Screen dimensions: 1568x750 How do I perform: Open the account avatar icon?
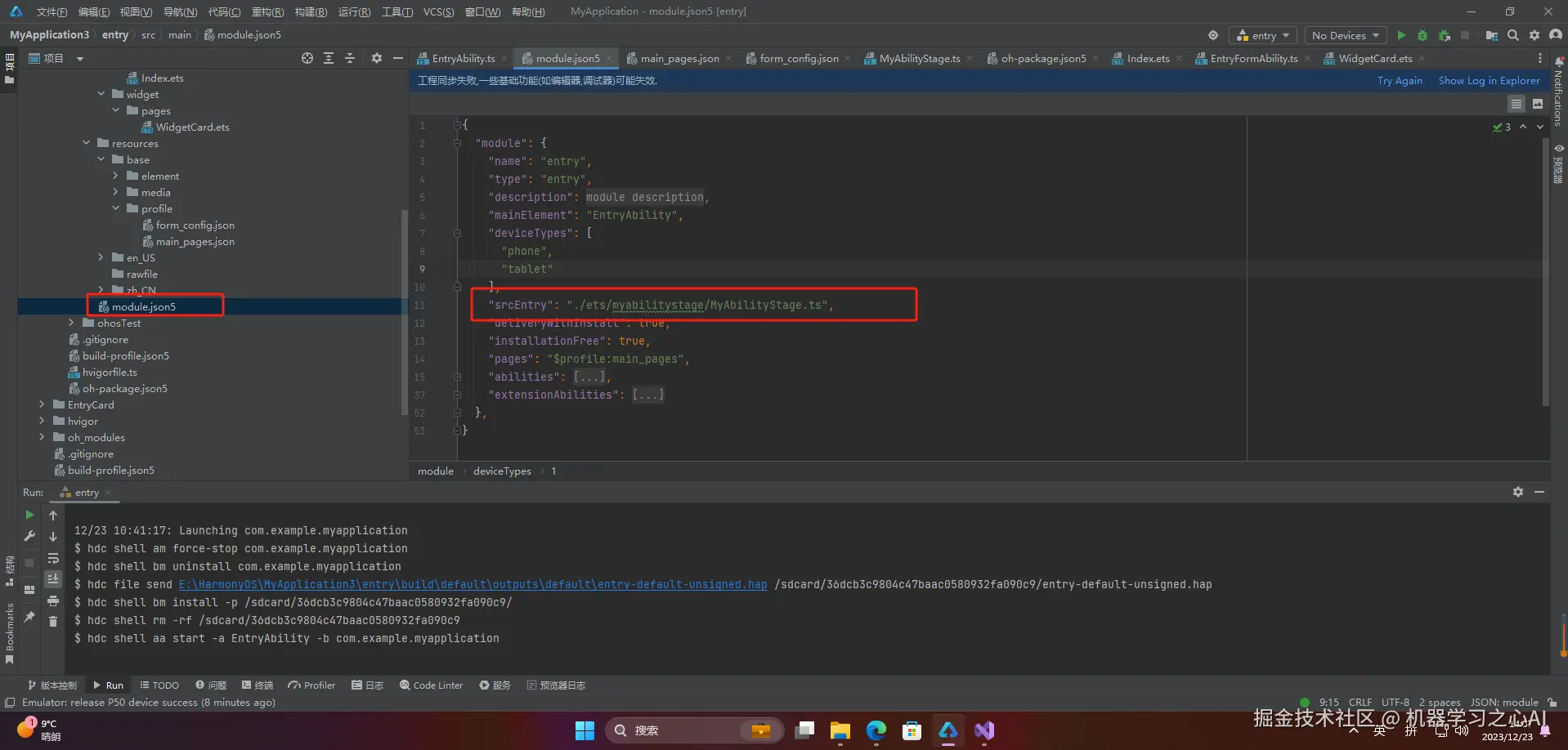(x=1556, y=35)
